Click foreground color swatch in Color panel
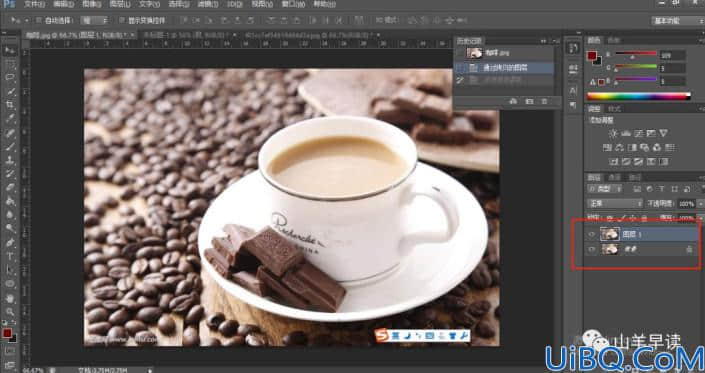 pos(592,56)
